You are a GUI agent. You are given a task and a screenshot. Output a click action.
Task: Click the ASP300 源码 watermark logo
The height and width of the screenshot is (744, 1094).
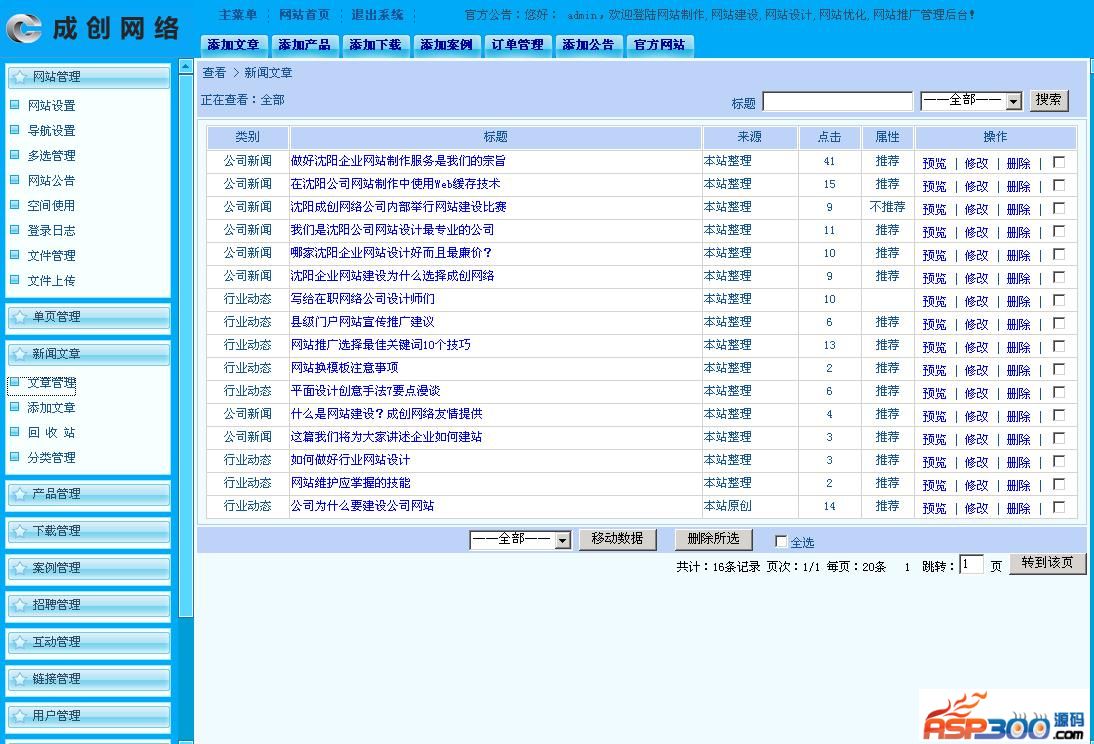[1003, 717]
